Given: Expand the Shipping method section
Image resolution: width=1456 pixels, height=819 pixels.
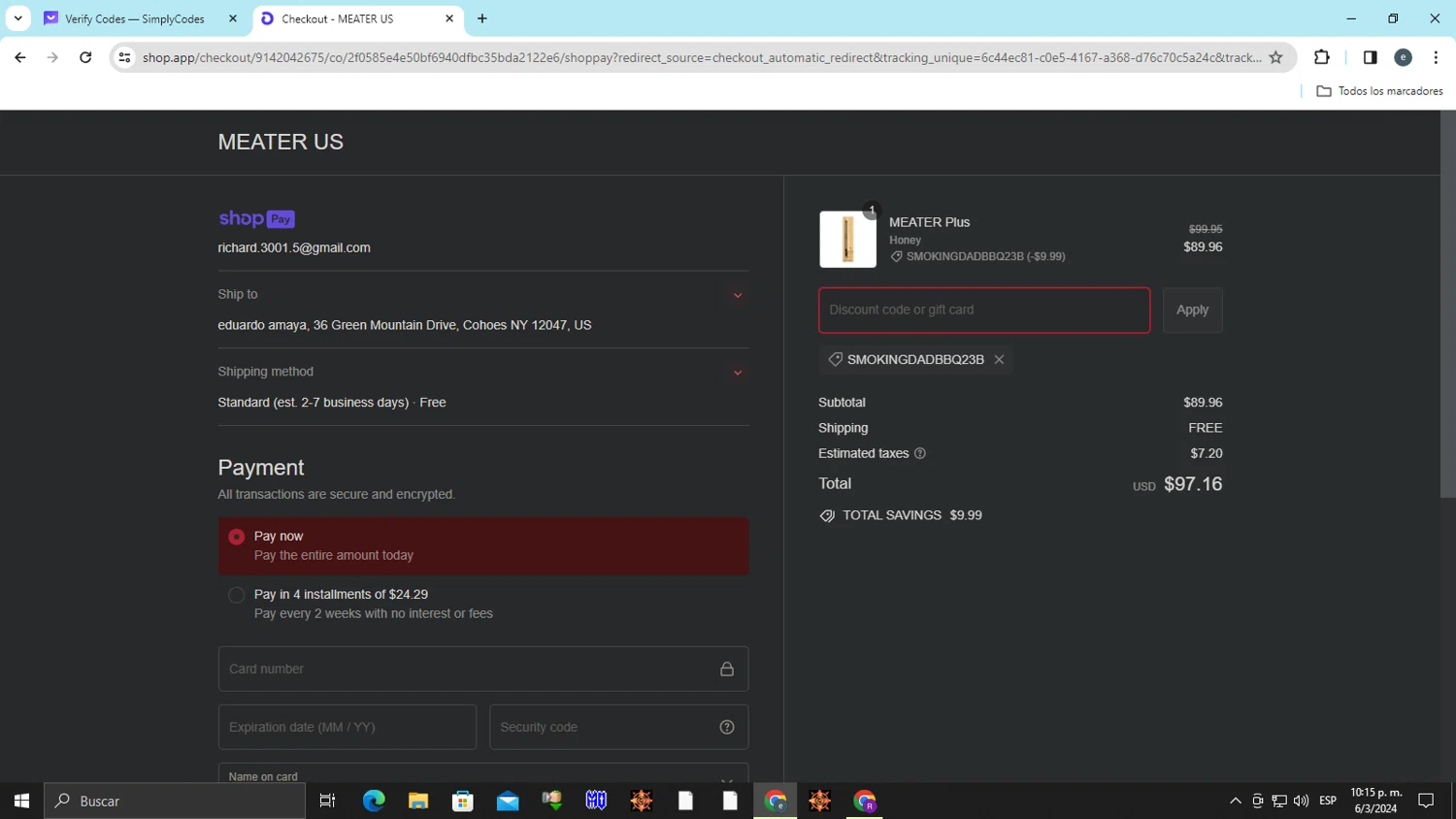Looking at the screenshot, I should pos(738,373).
